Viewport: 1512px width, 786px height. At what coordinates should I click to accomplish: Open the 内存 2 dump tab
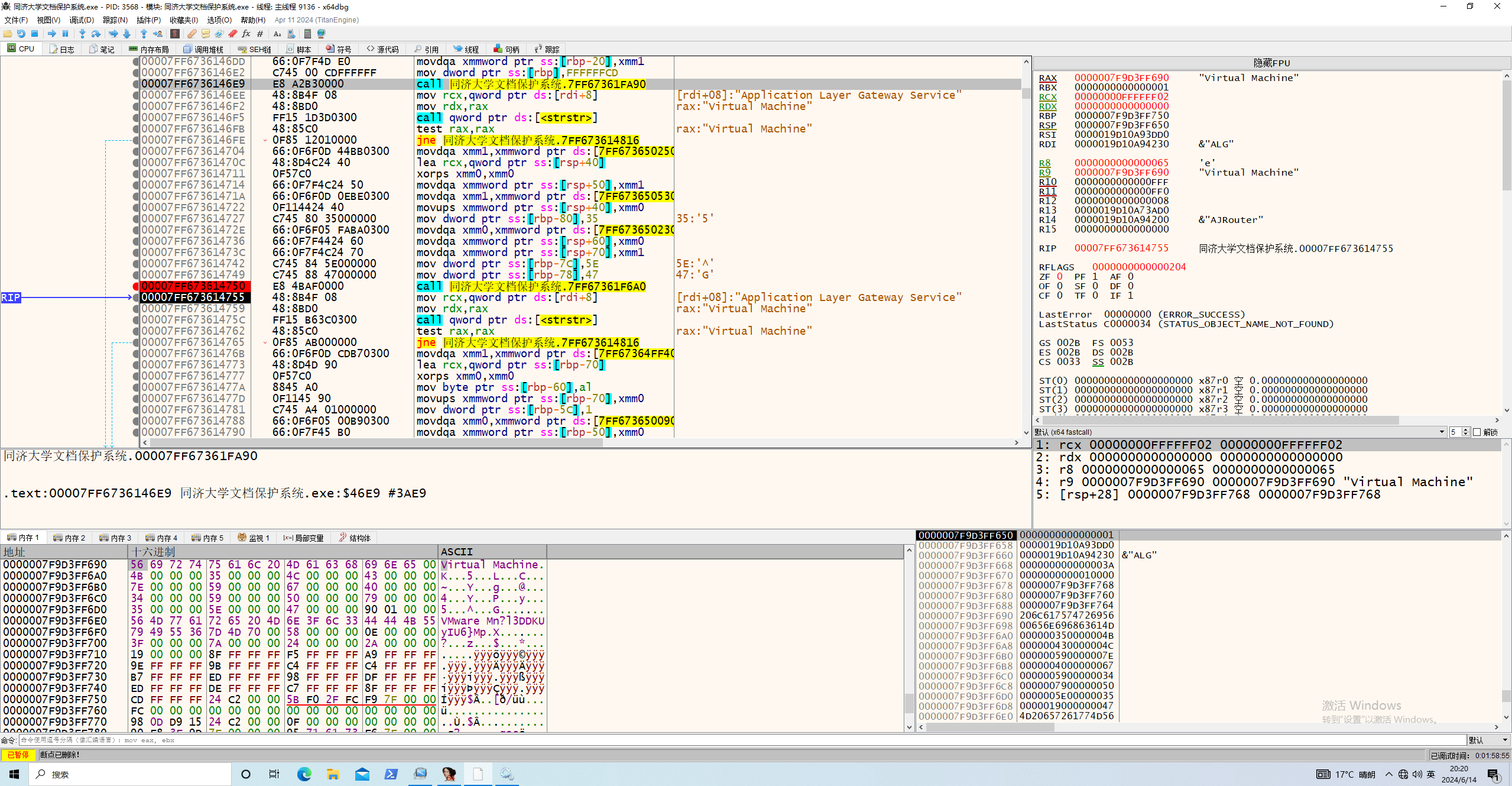pyautogui.click(x=70, y=538)
